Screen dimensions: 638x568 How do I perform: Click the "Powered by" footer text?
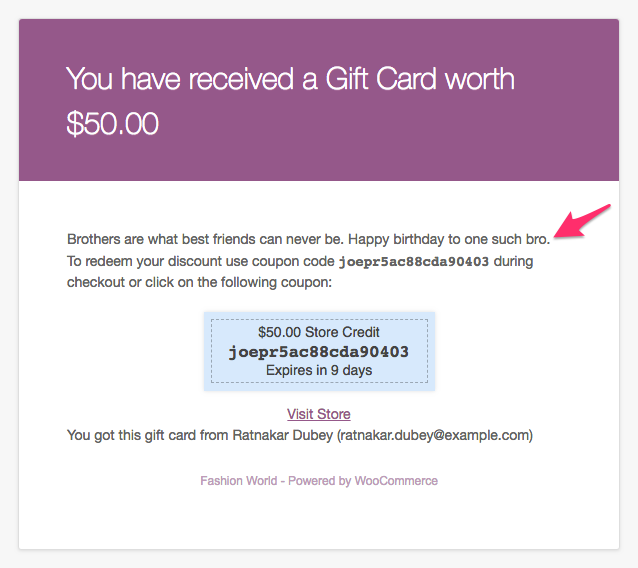click(319, 481)
